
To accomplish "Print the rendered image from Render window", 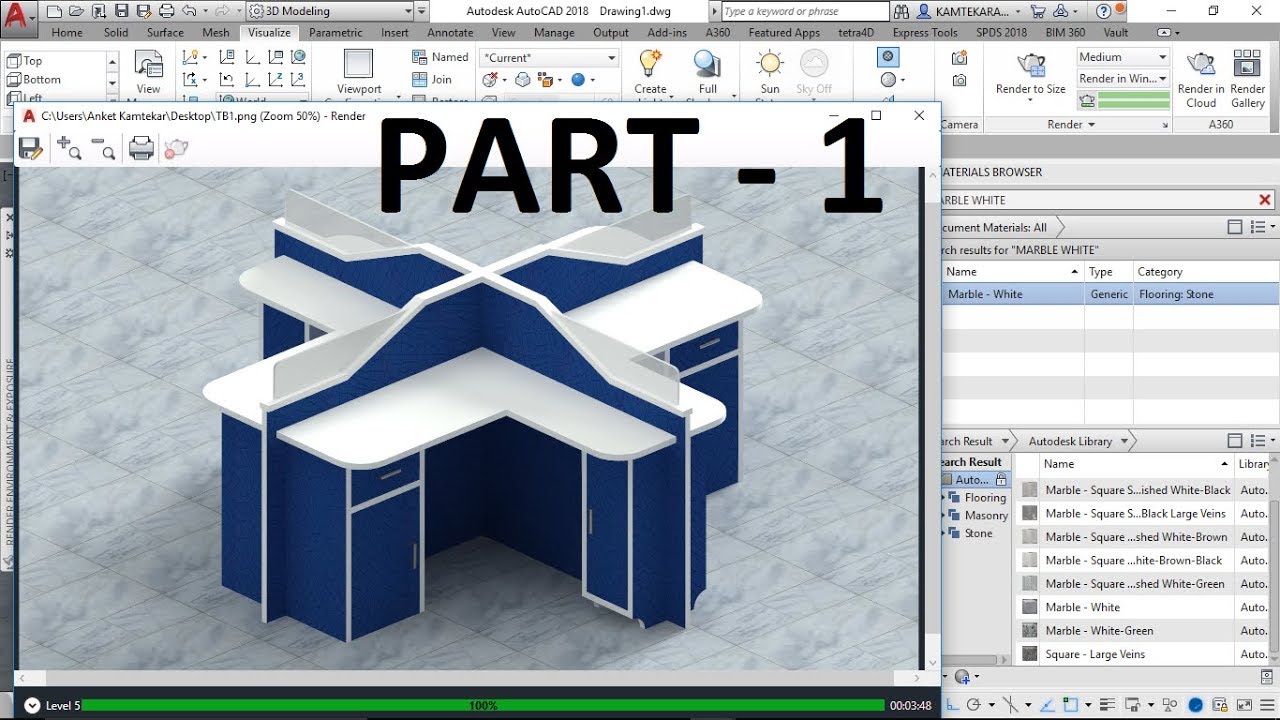I will tap(141, 148).
